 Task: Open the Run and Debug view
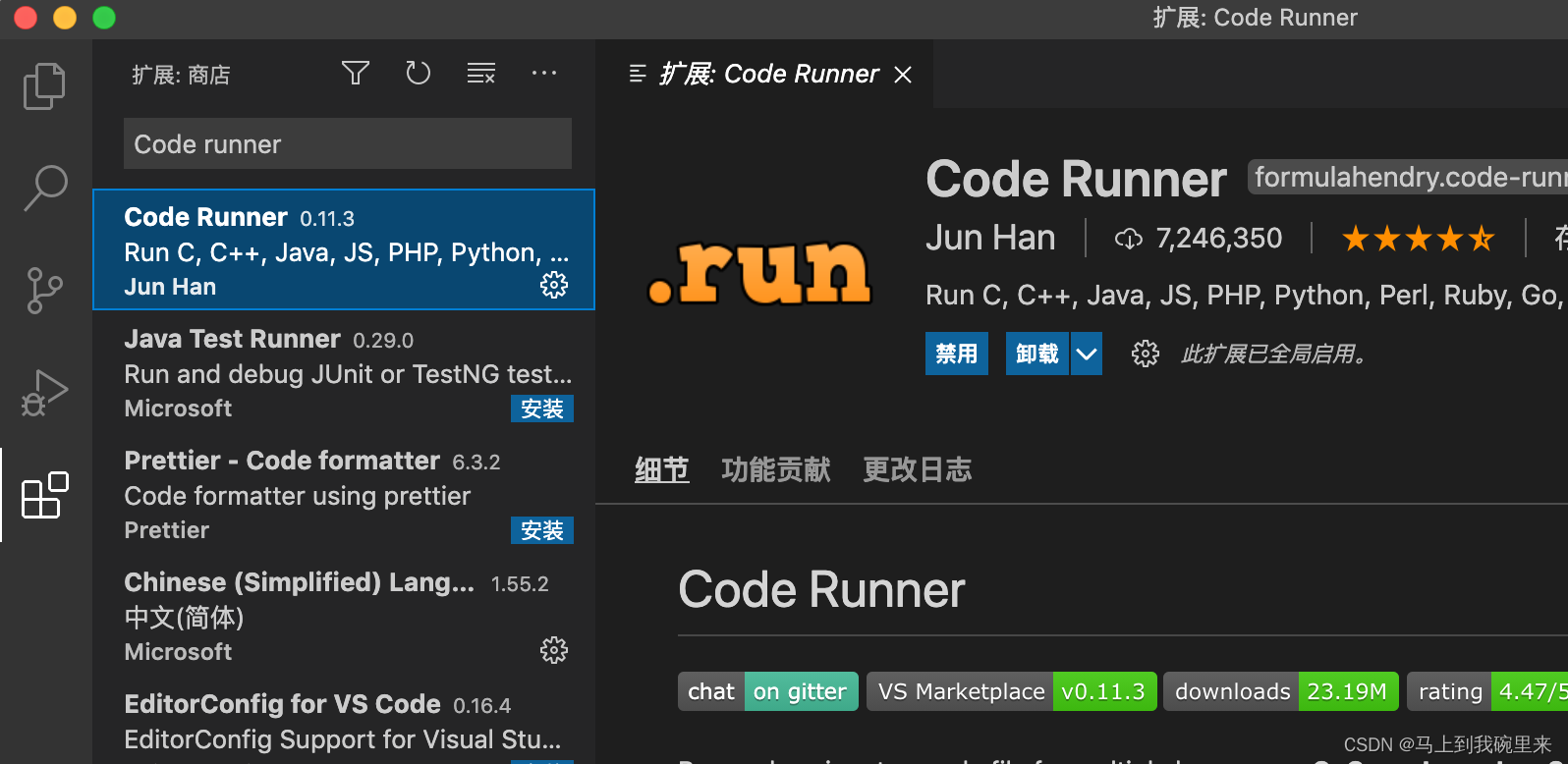click(45, 393)
